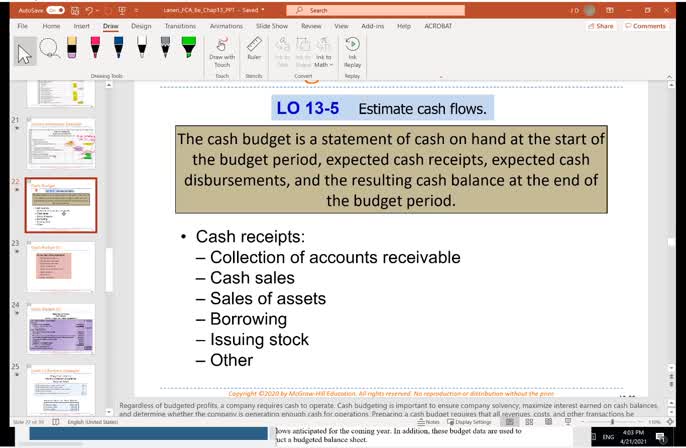
Task: Click the ENG input language indicator
Action: click(x=608, y=437)
